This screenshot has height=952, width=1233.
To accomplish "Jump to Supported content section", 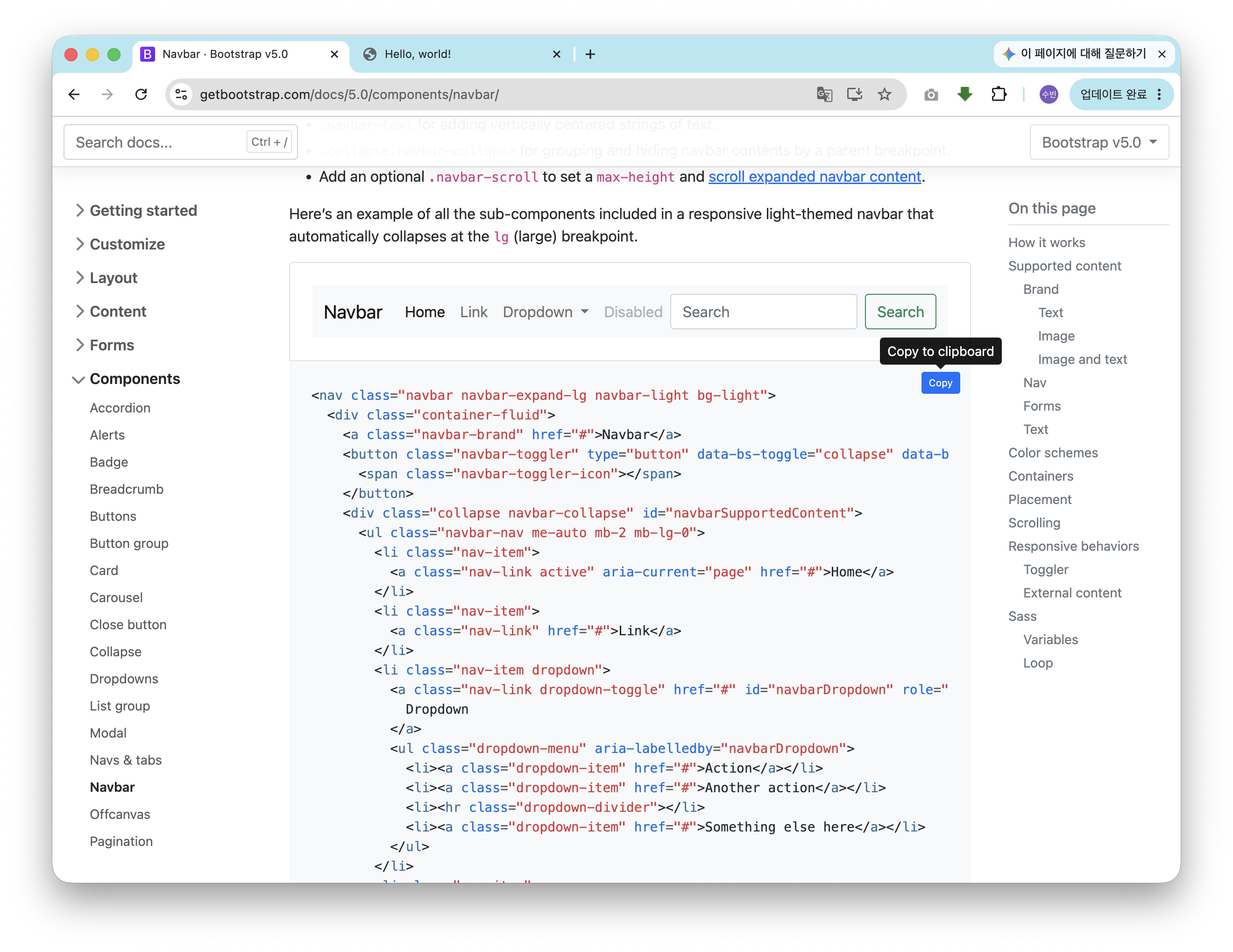I will coord(1065,266).
